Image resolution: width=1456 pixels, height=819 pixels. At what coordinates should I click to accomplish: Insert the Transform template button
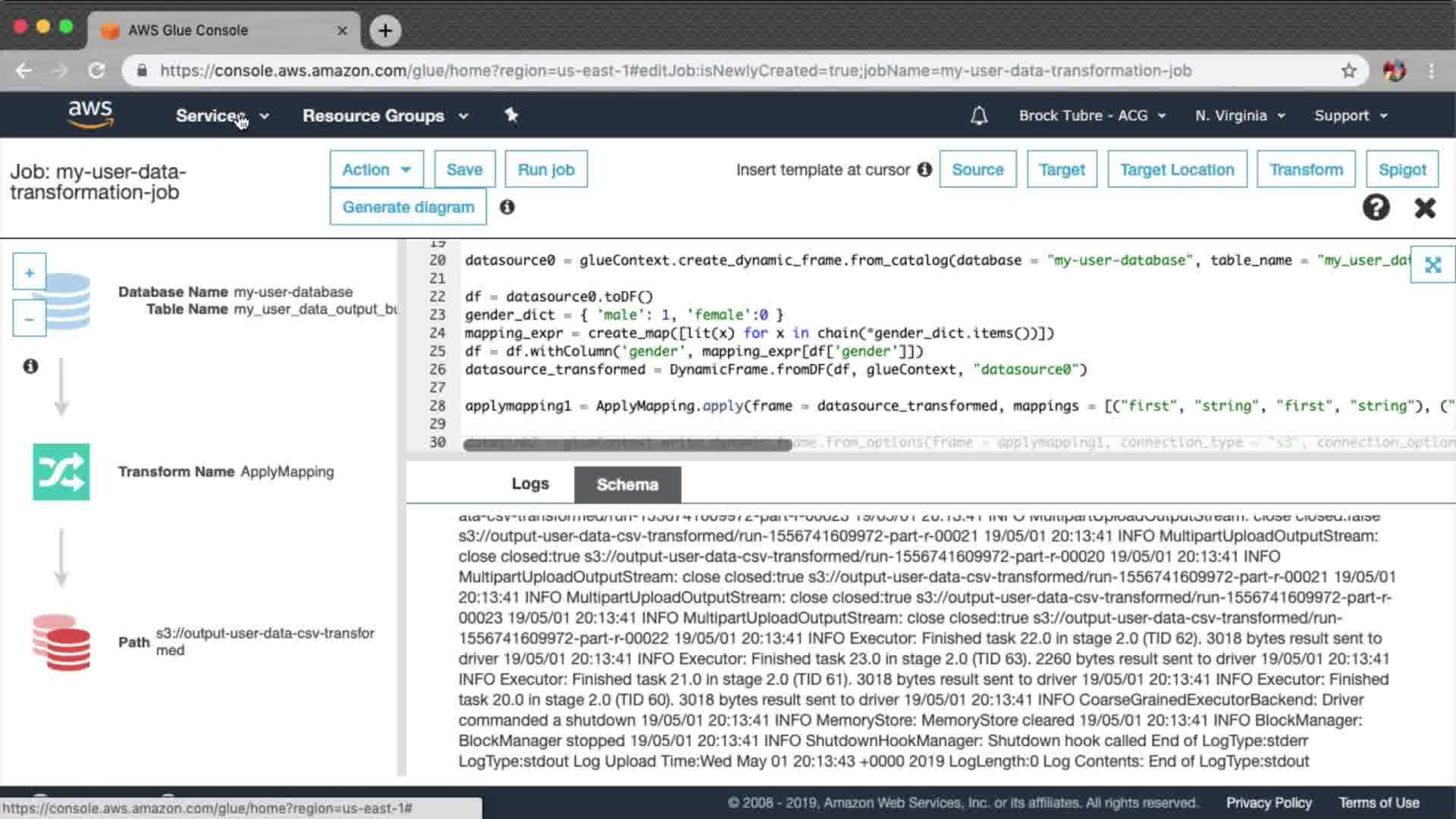click(1306, 170)
